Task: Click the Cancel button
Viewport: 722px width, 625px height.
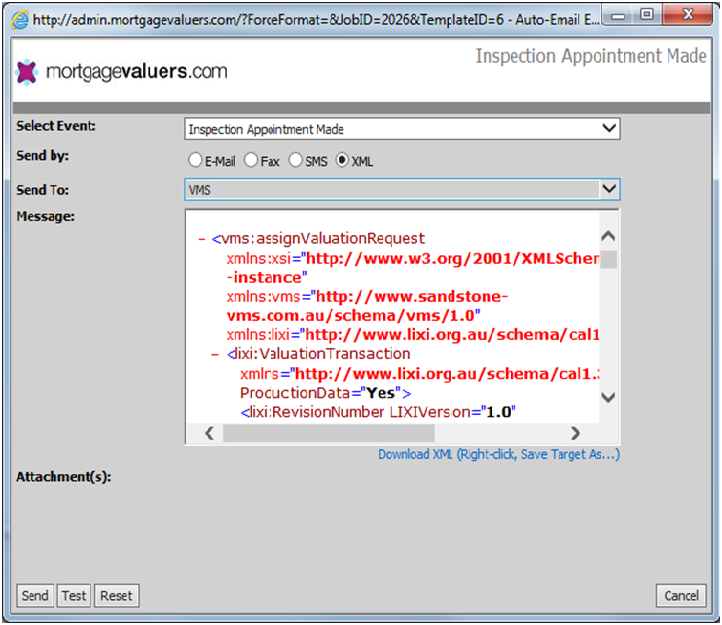Action: tap(681, 596)
